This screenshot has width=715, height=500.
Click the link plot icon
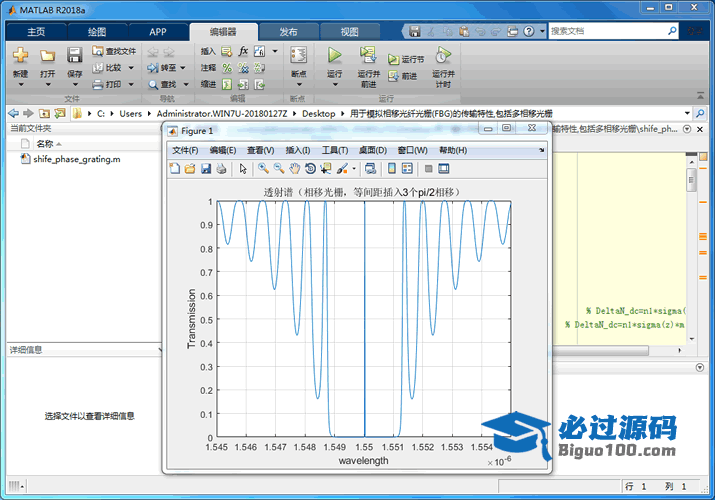point(370,169)
